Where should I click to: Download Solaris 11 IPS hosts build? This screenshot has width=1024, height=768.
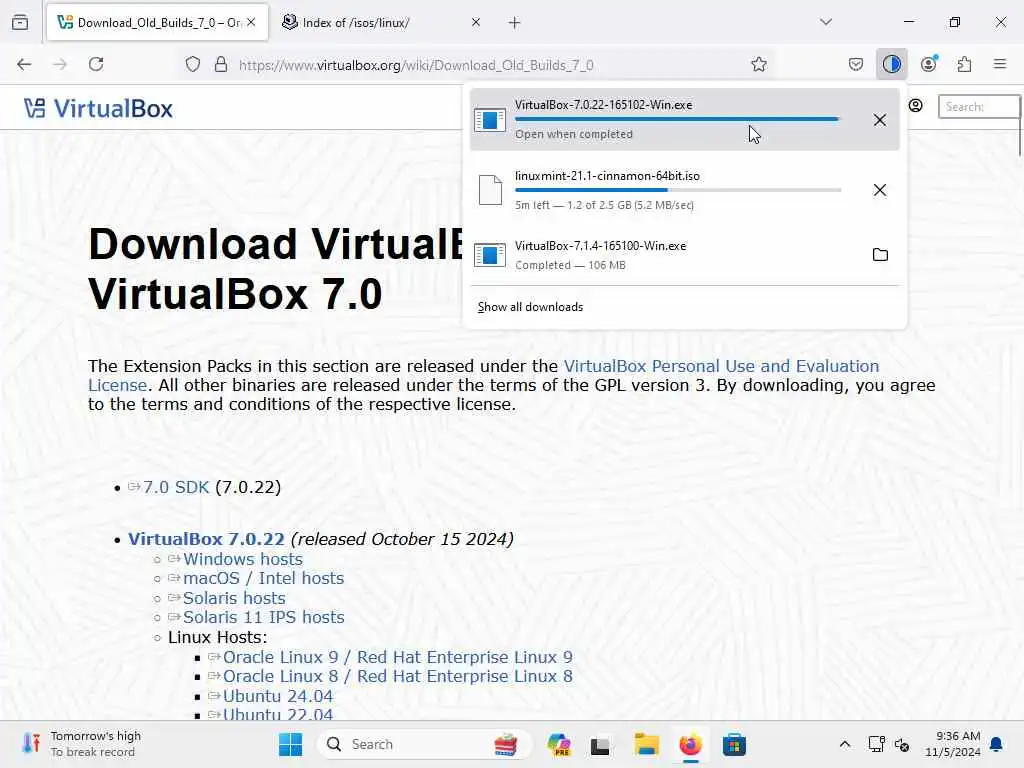[263, 618]
